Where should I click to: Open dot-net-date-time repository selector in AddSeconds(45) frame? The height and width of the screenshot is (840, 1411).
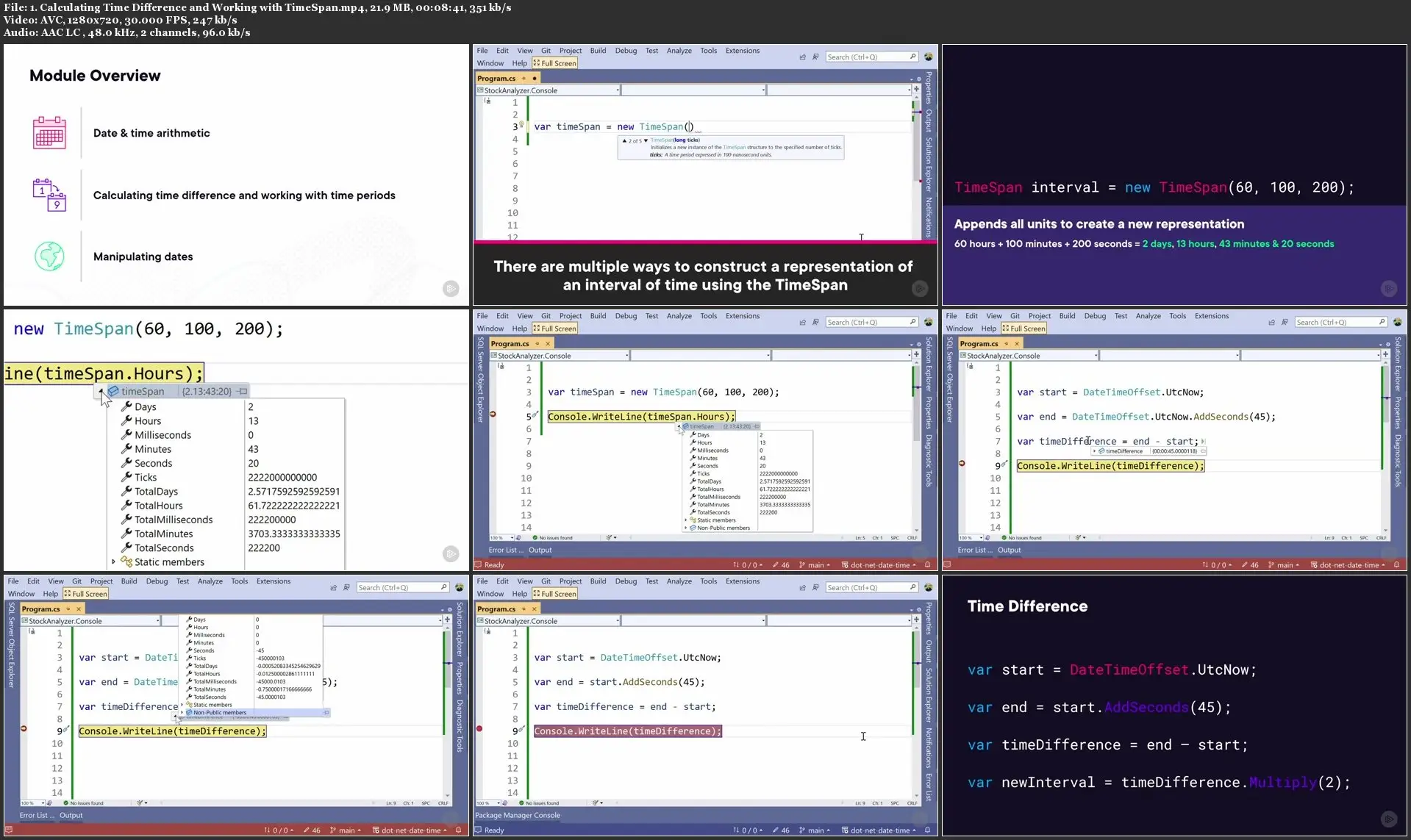pos(1347,564)
